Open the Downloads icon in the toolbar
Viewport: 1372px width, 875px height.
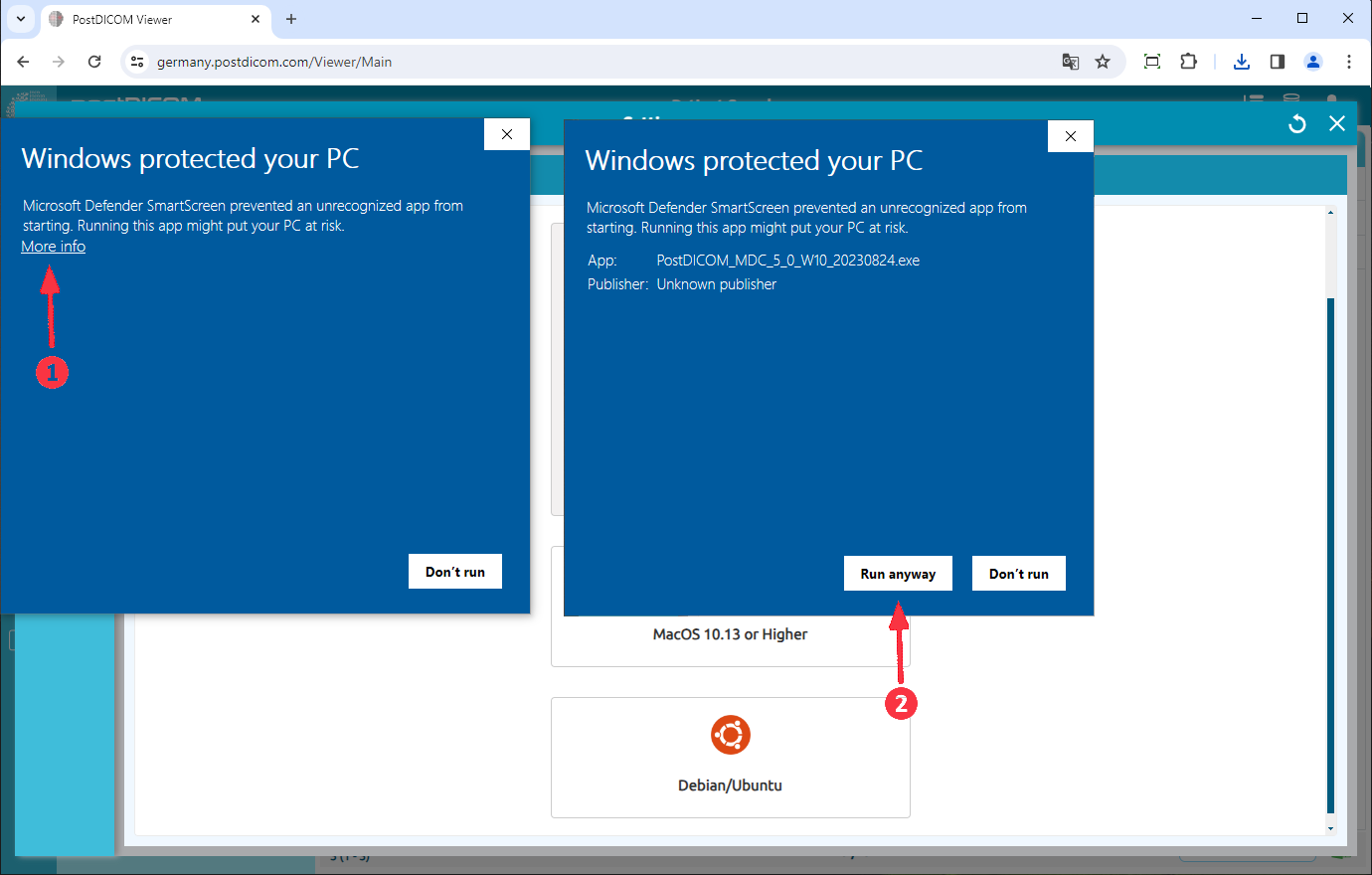click(x=1241, y=62)
